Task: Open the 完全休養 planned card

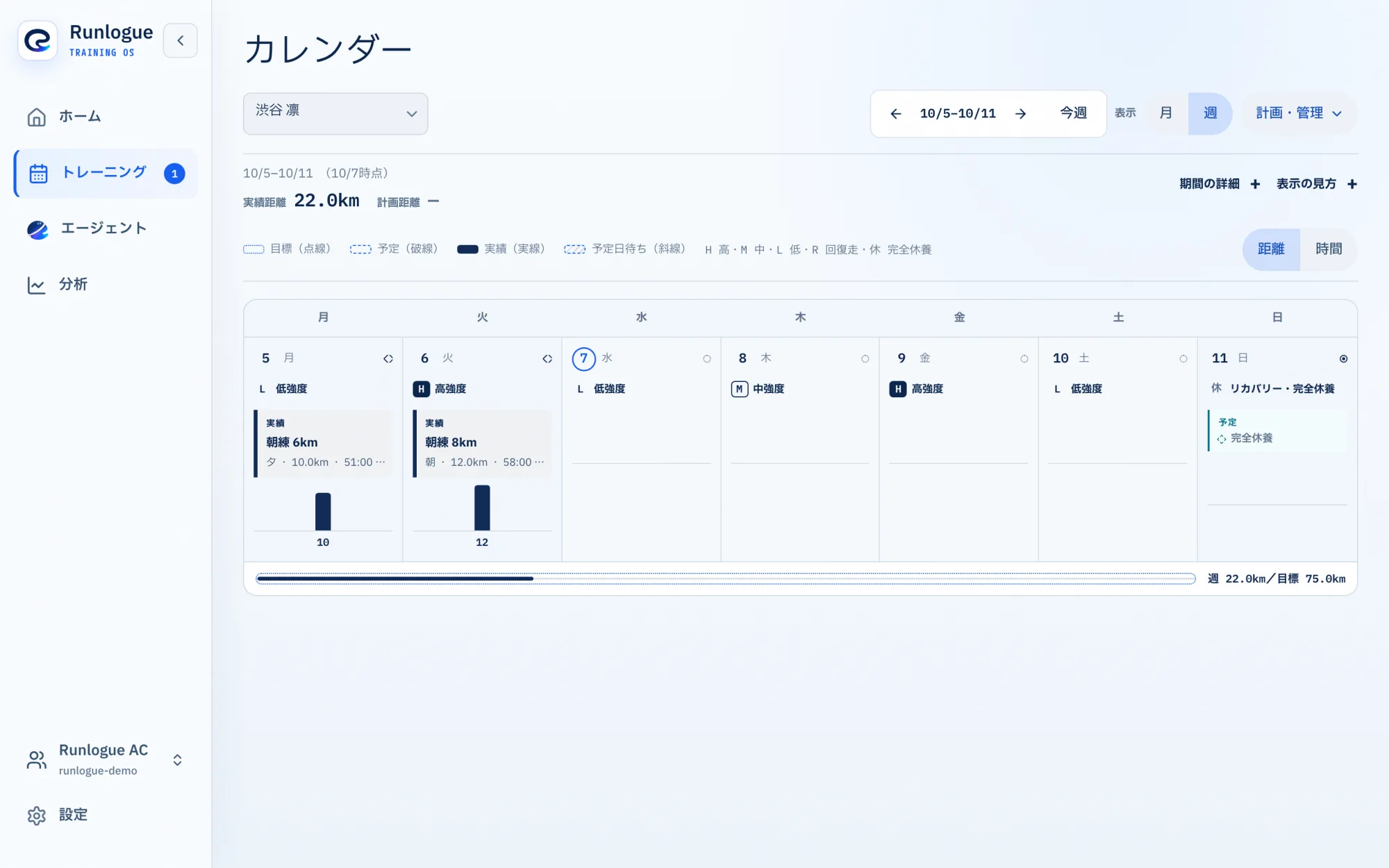Action: (x=1277, y=431)
